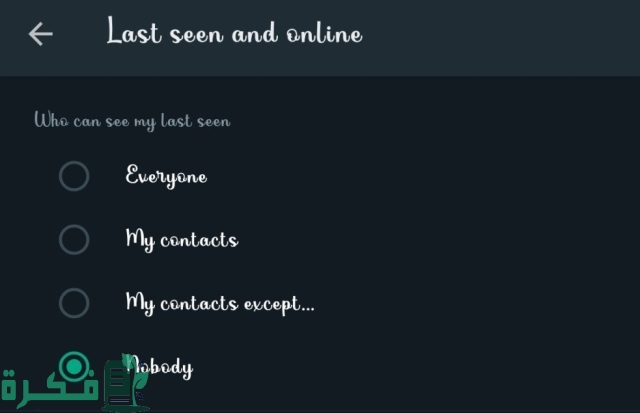The height and width of the screenshot is (413, 640).
Task: Open the My contacts except... option text
Action: click(x=220, y=303)
